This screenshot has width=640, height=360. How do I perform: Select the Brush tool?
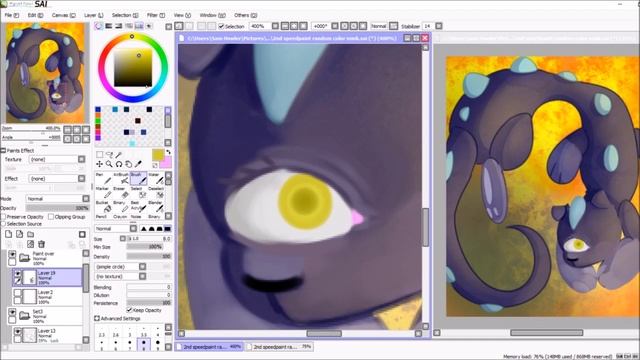click(138, 178)
